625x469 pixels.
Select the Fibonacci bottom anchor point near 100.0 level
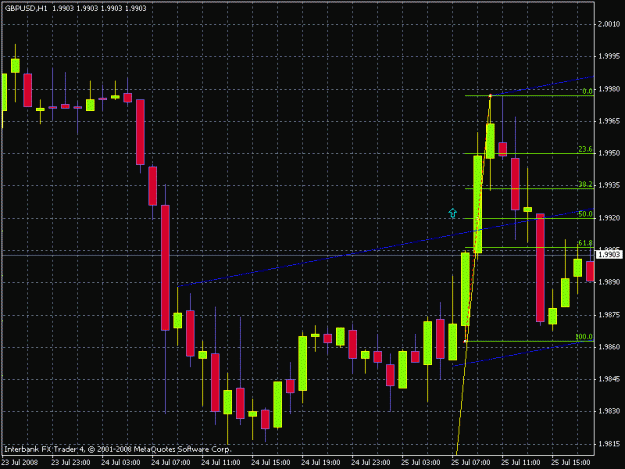pyautogui.click(x=465, y=341)
